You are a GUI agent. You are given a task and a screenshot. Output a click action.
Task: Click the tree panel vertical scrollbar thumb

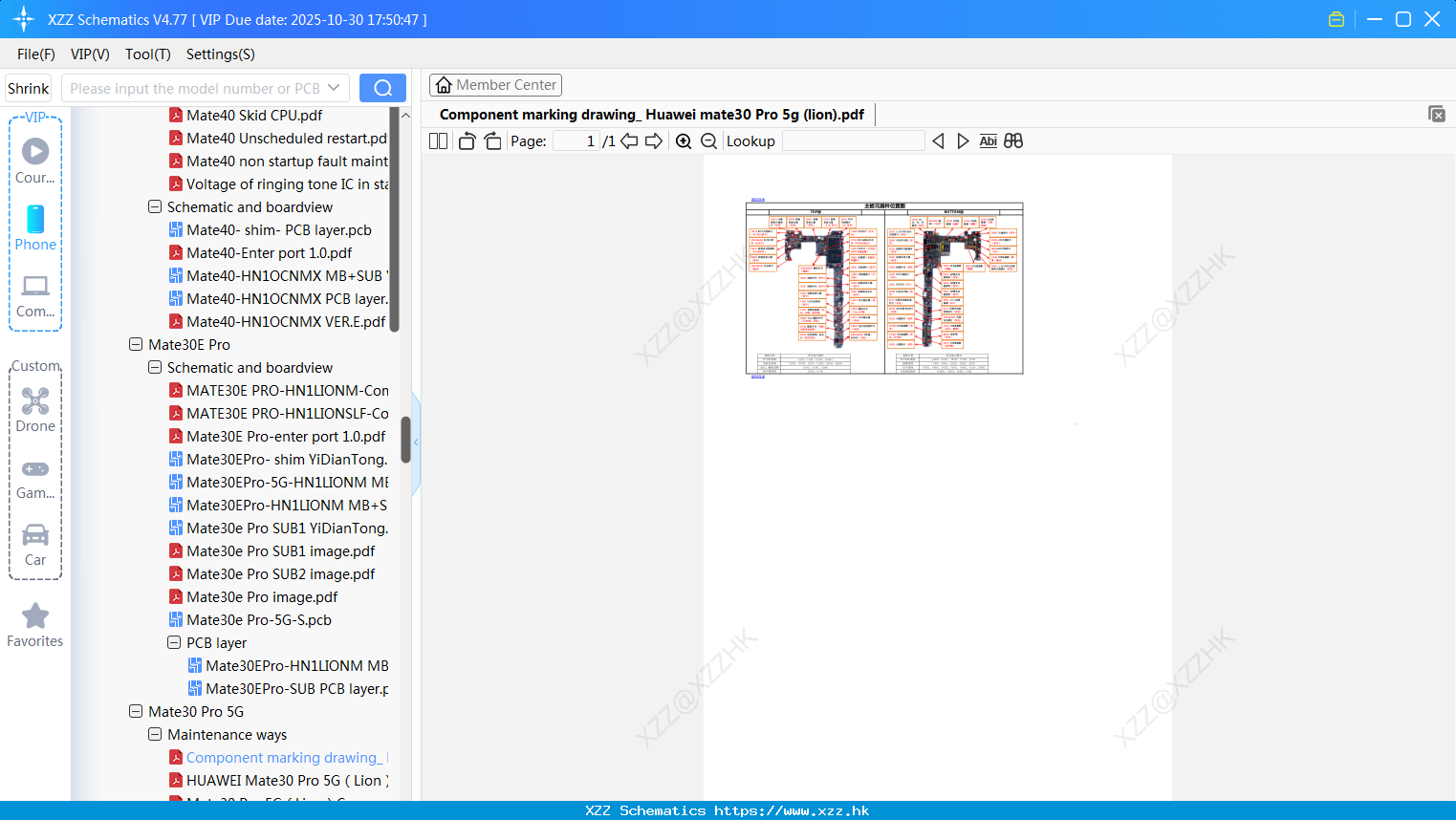pyautogui.click(x=405, y=440)
